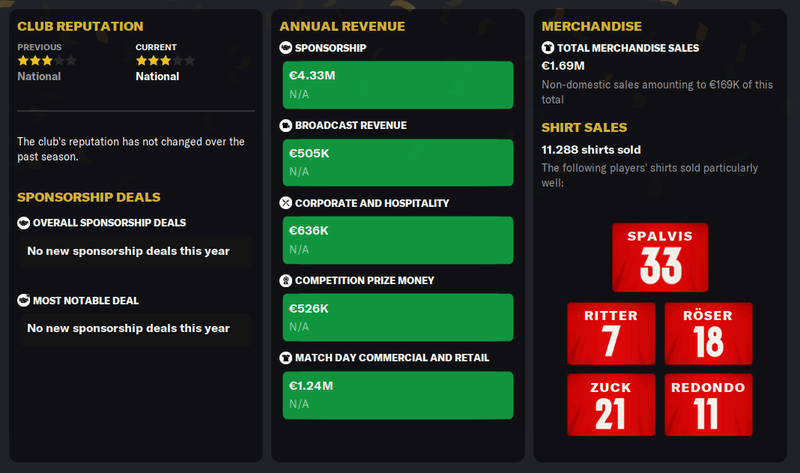The width and height of the screenshot is (800, 473).
Task: Select the Redondo number 11 shirt
Action: pos(708,405)
